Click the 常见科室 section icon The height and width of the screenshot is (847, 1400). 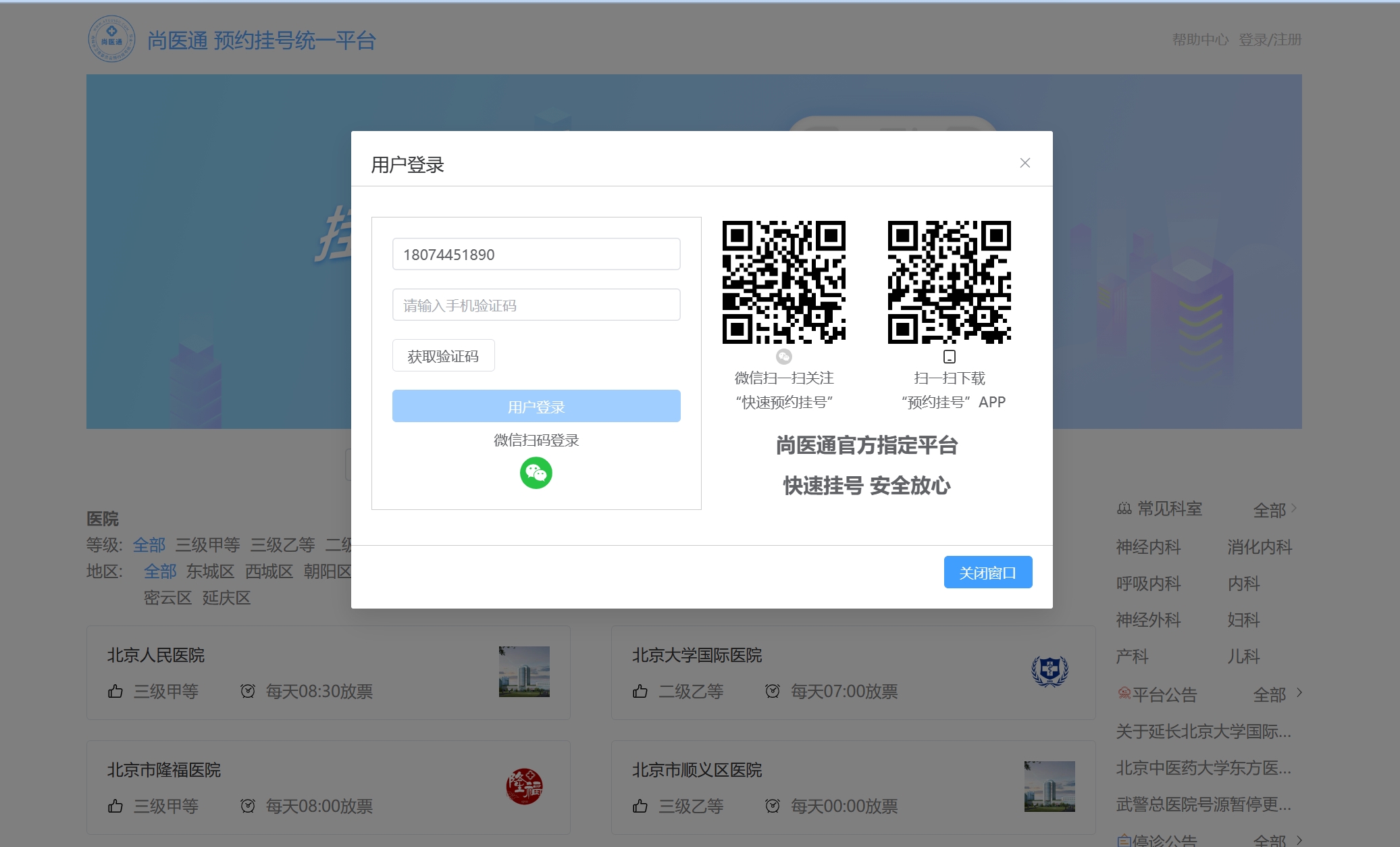pyautogui.click(x=1124, y=509)
